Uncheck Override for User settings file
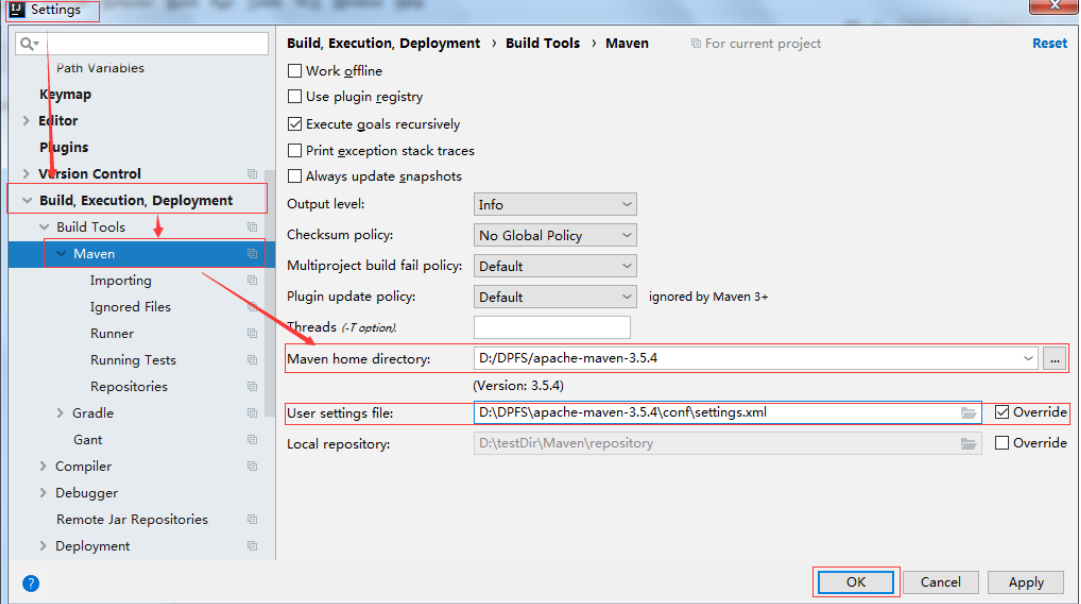This screenshot has height=604, width=1081. (1002, 412)
